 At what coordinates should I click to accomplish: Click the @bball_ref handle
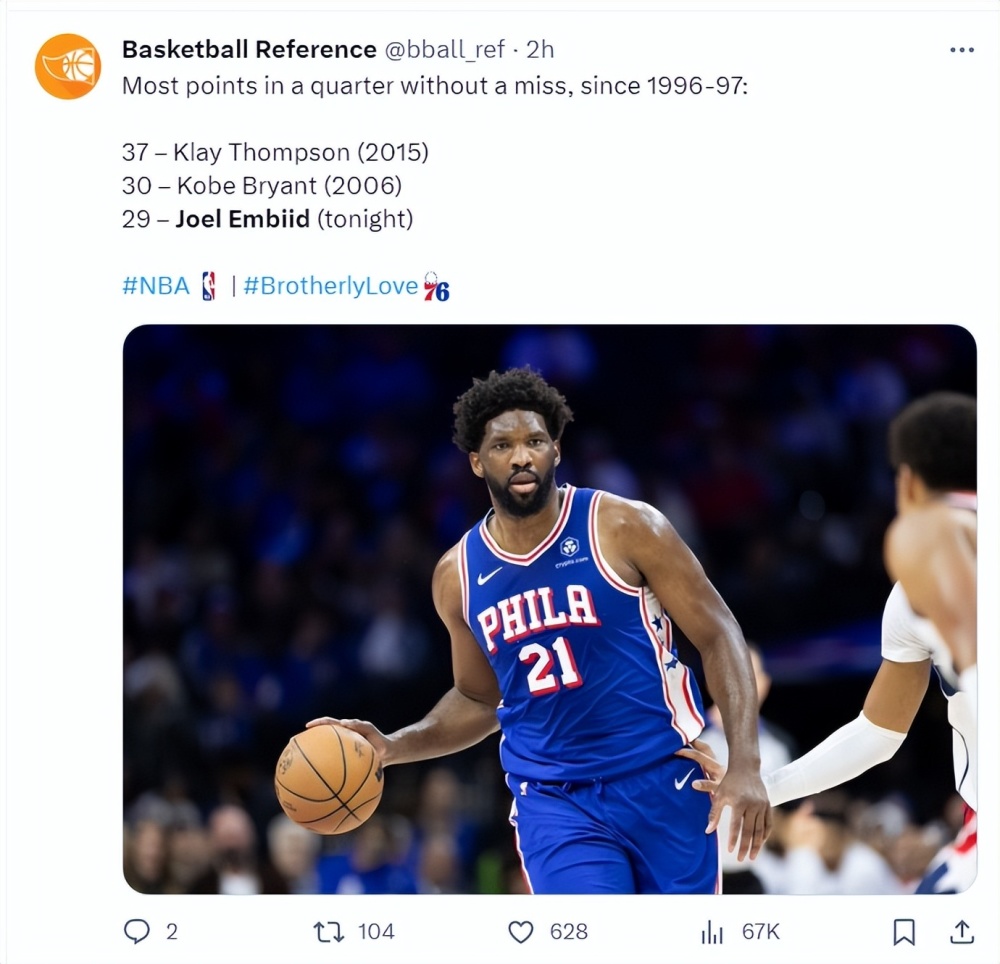[x=444, y=49]
